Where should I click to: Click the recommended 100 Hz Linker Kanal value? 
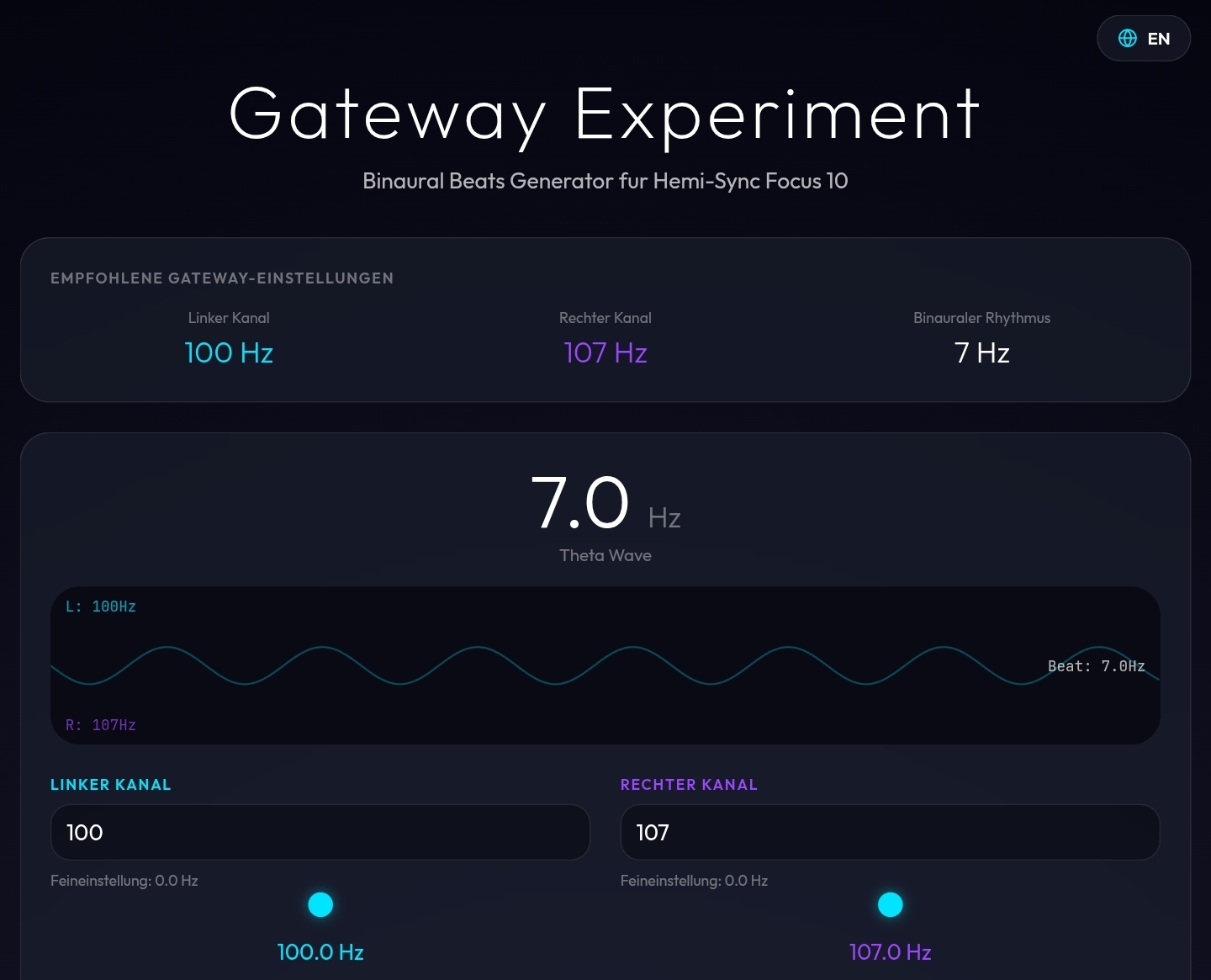[x=229, y=353]
